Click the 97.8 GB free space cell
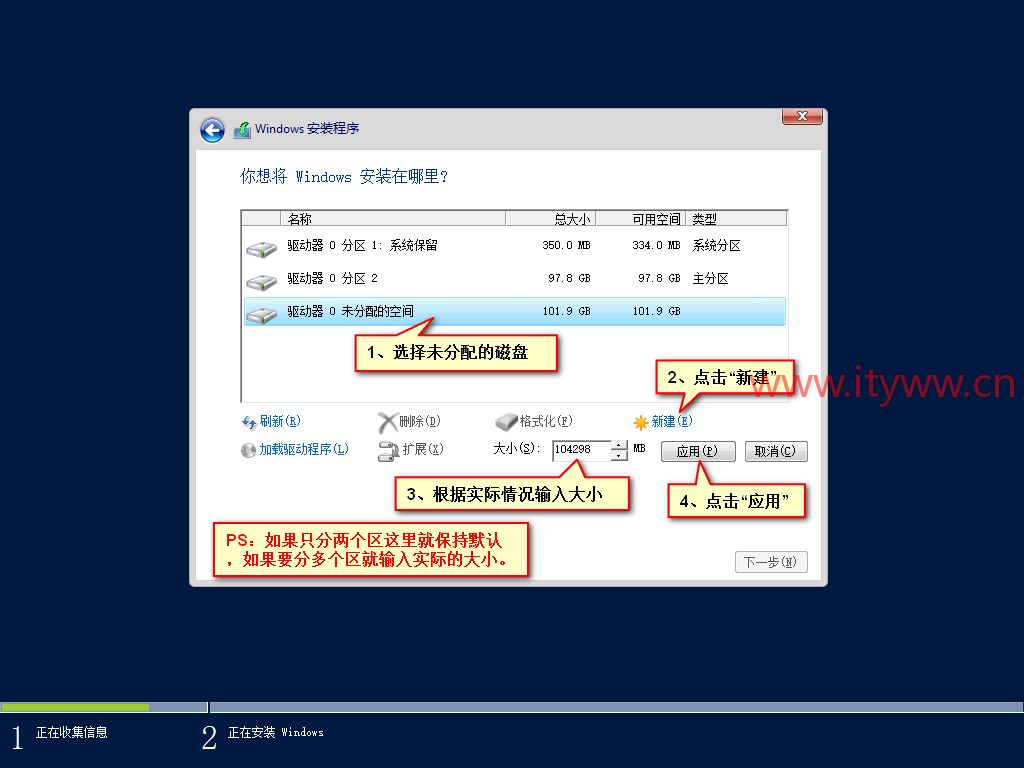Viewport: 1024px width, 768px height. point(659,279)
